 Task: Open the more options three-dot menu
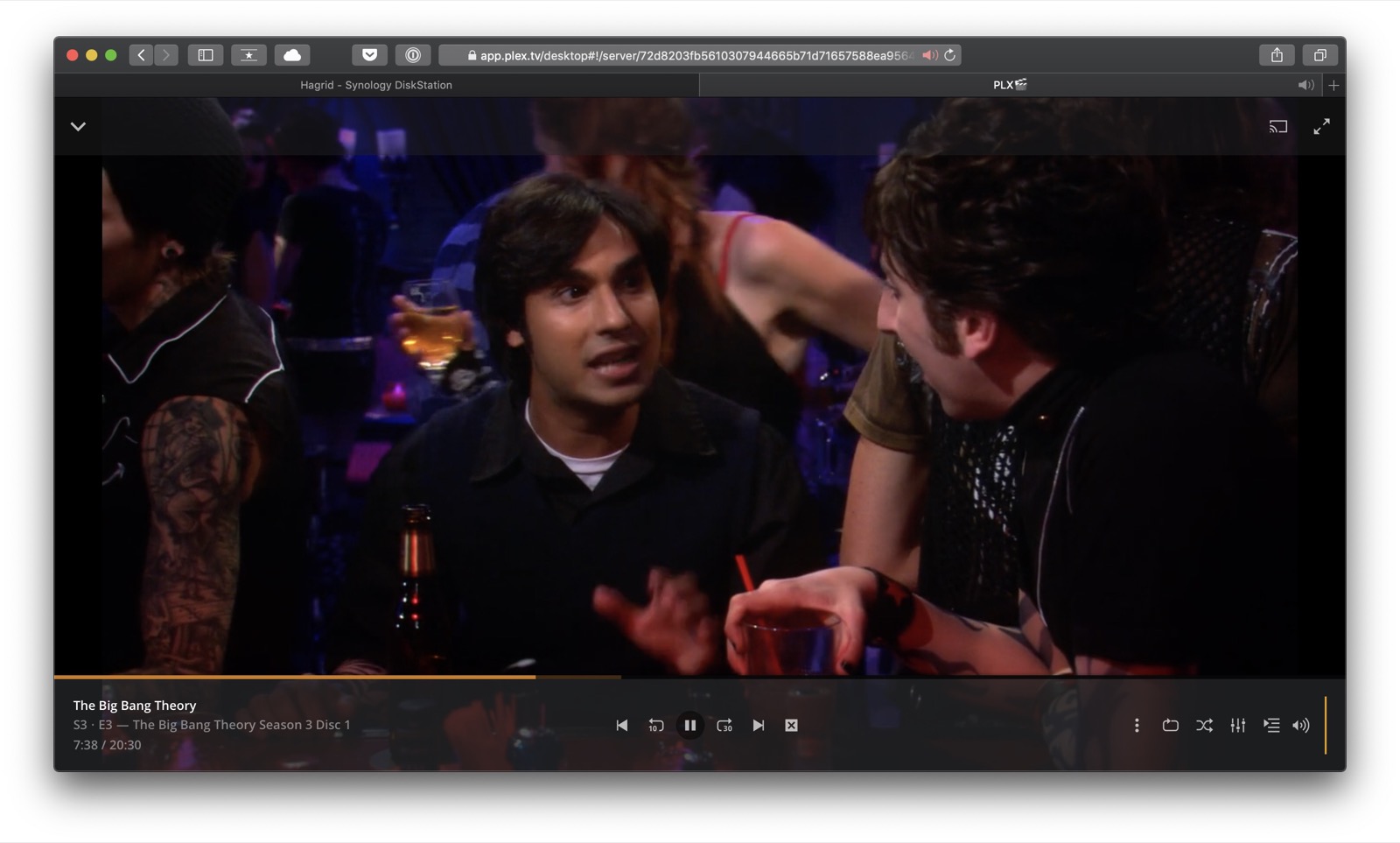click(1137, 725)
